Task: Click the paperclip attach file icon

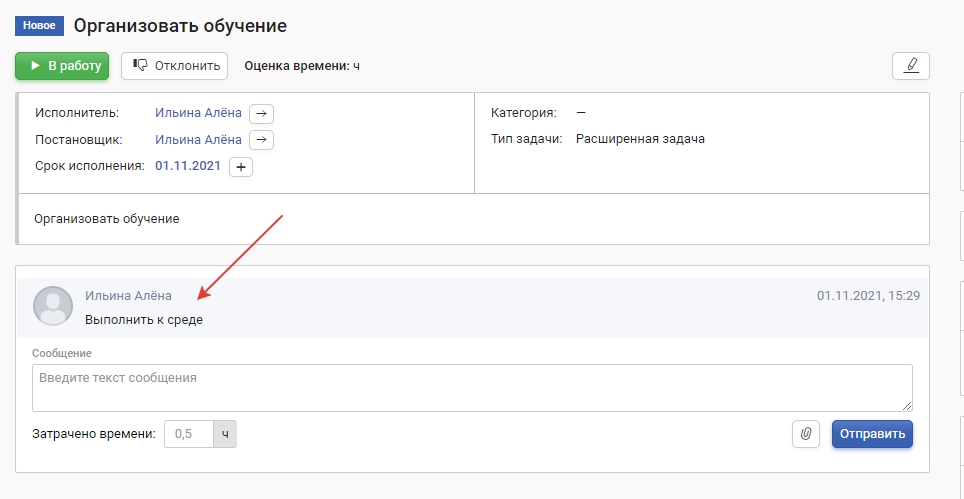Action: tap(805, 434)
